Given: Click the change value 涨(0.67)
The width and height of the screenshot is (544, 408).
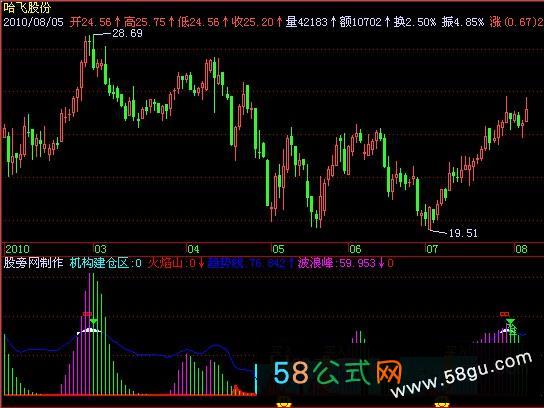Looking at the screenshot, I should (x=513, y=22).
